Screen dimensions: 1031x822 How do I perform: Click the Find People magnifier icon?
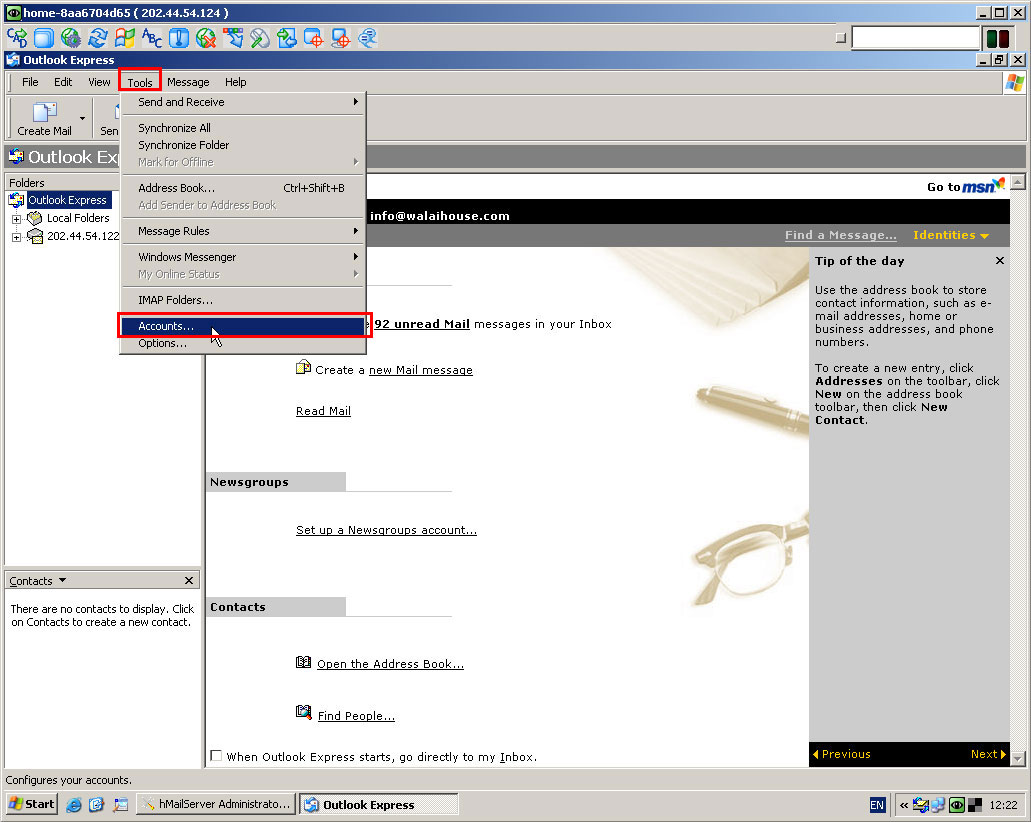[x=303, y=712]
